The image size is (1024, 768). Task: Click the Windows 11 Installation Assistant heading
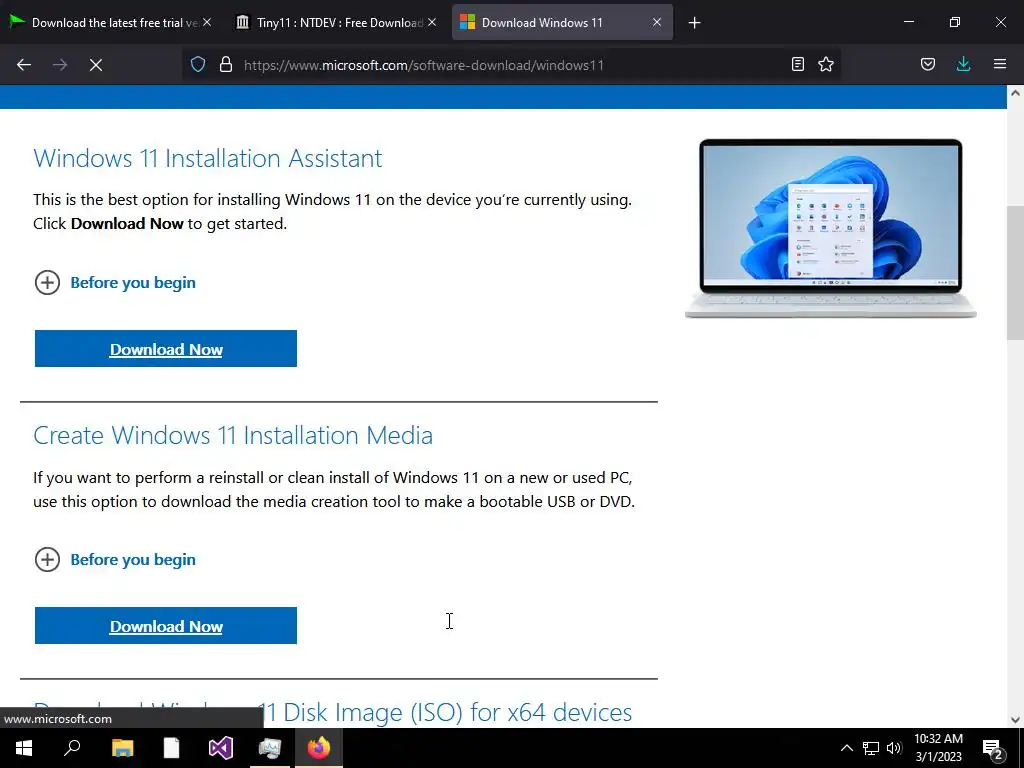point(208,158)
